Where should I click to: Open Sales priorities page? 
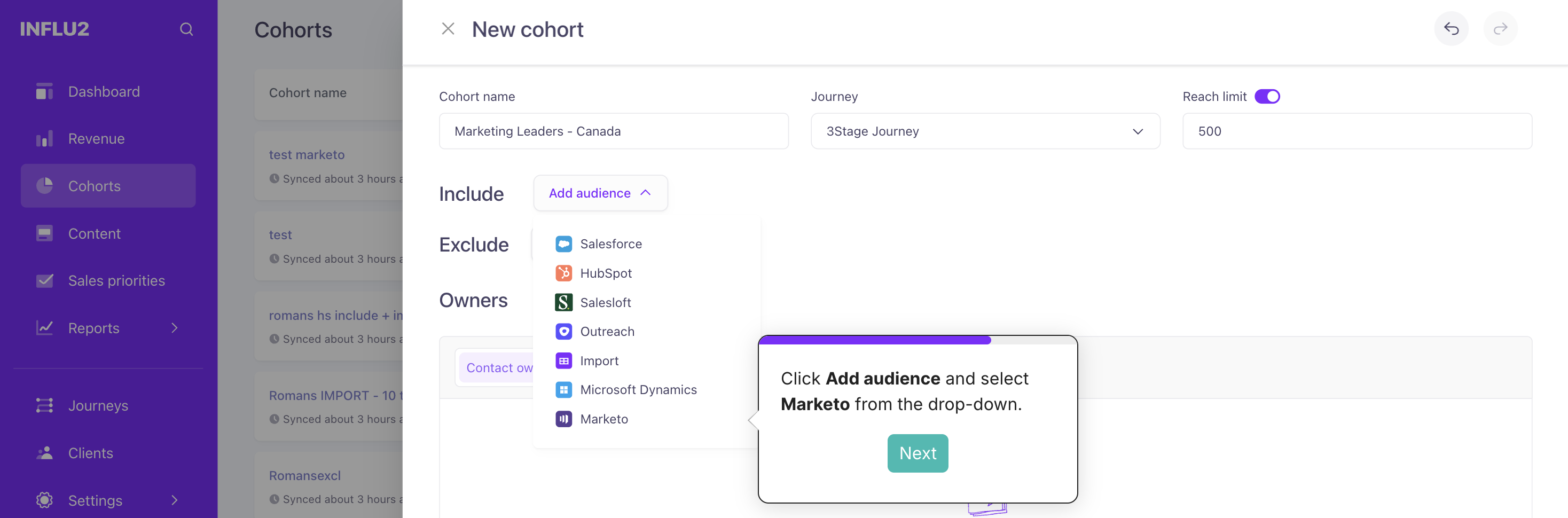116,280
